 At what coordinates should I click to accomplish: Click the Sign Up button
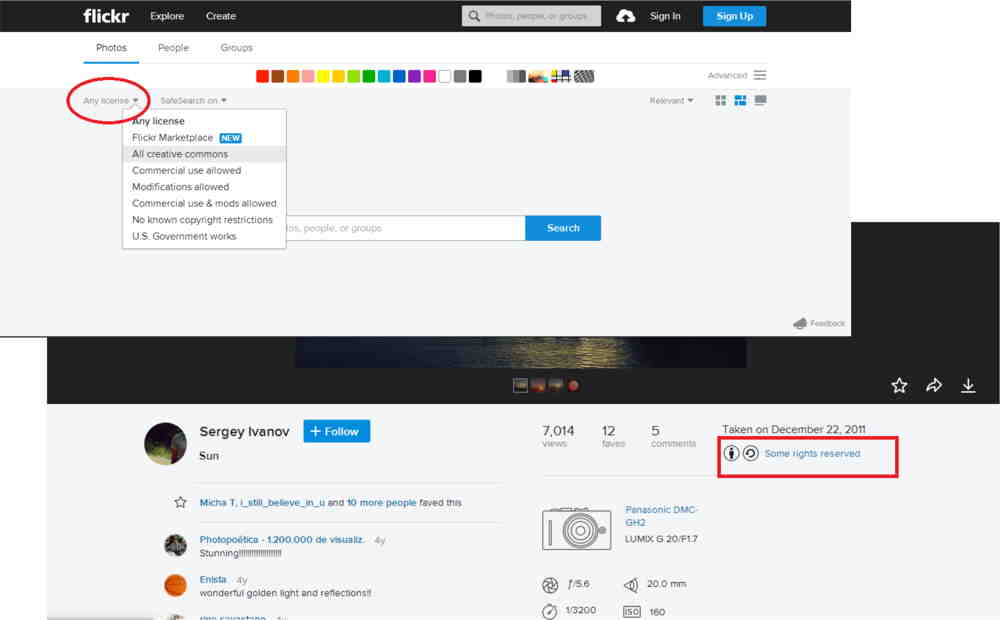point(734,16)
